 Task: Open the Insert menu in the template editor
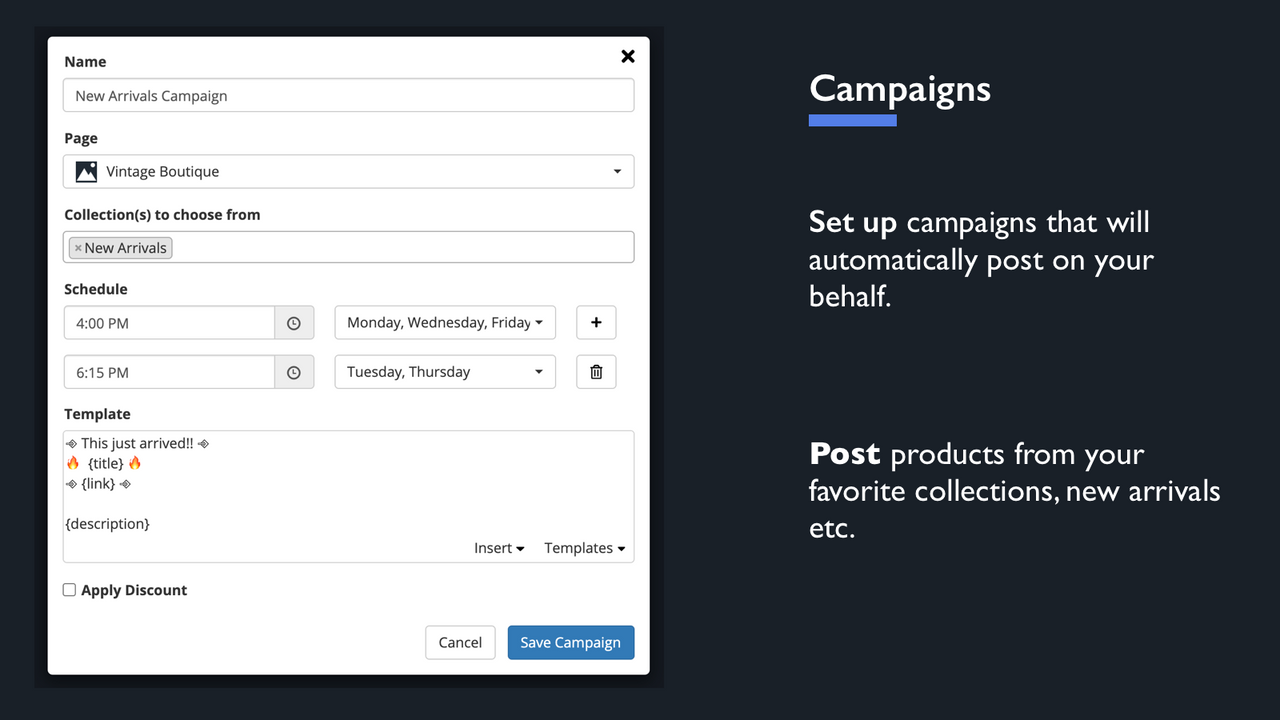[x=498, y=548]
